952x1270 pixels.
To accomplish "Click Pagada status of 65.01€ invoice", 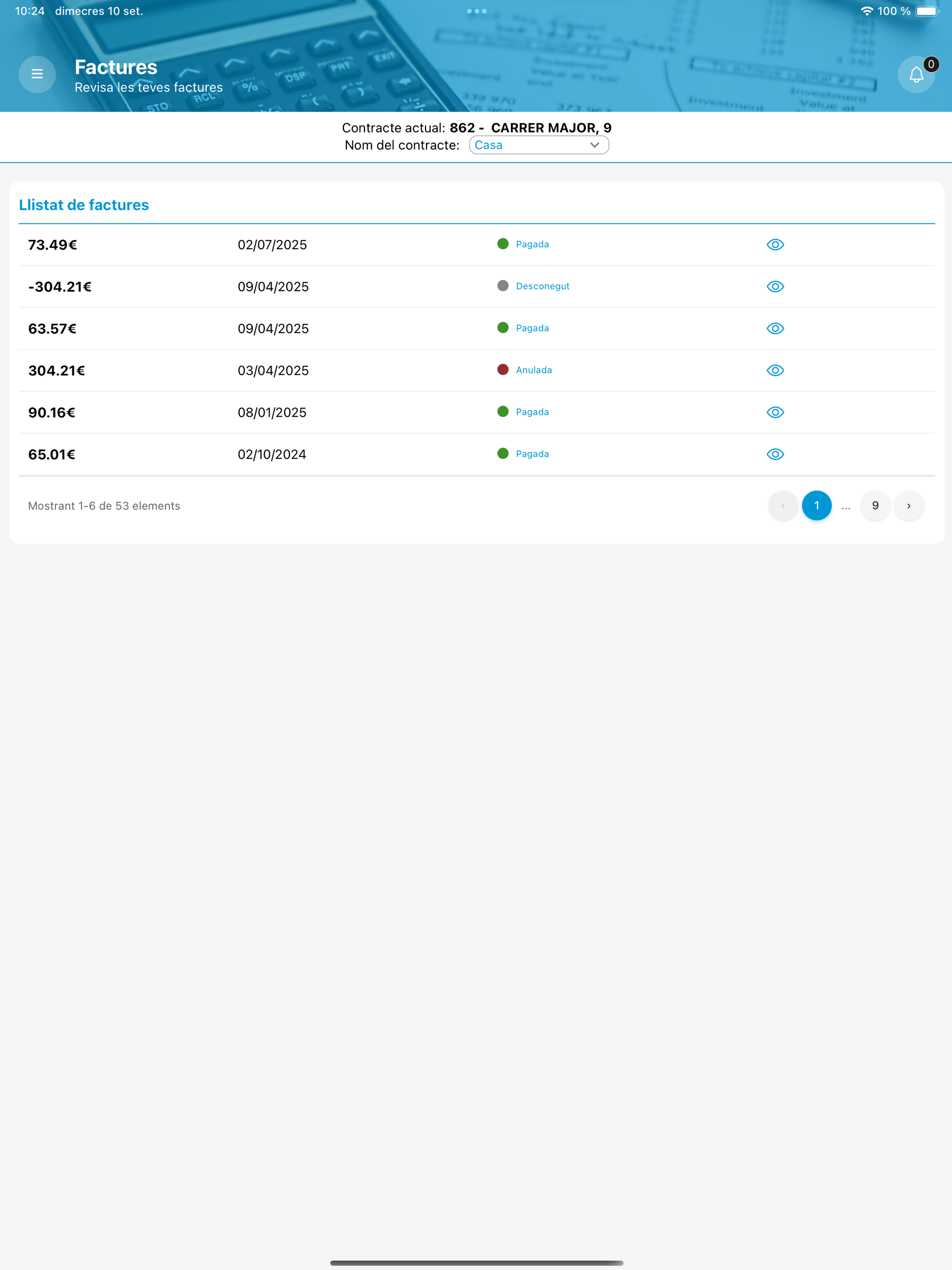I will 532,454.
